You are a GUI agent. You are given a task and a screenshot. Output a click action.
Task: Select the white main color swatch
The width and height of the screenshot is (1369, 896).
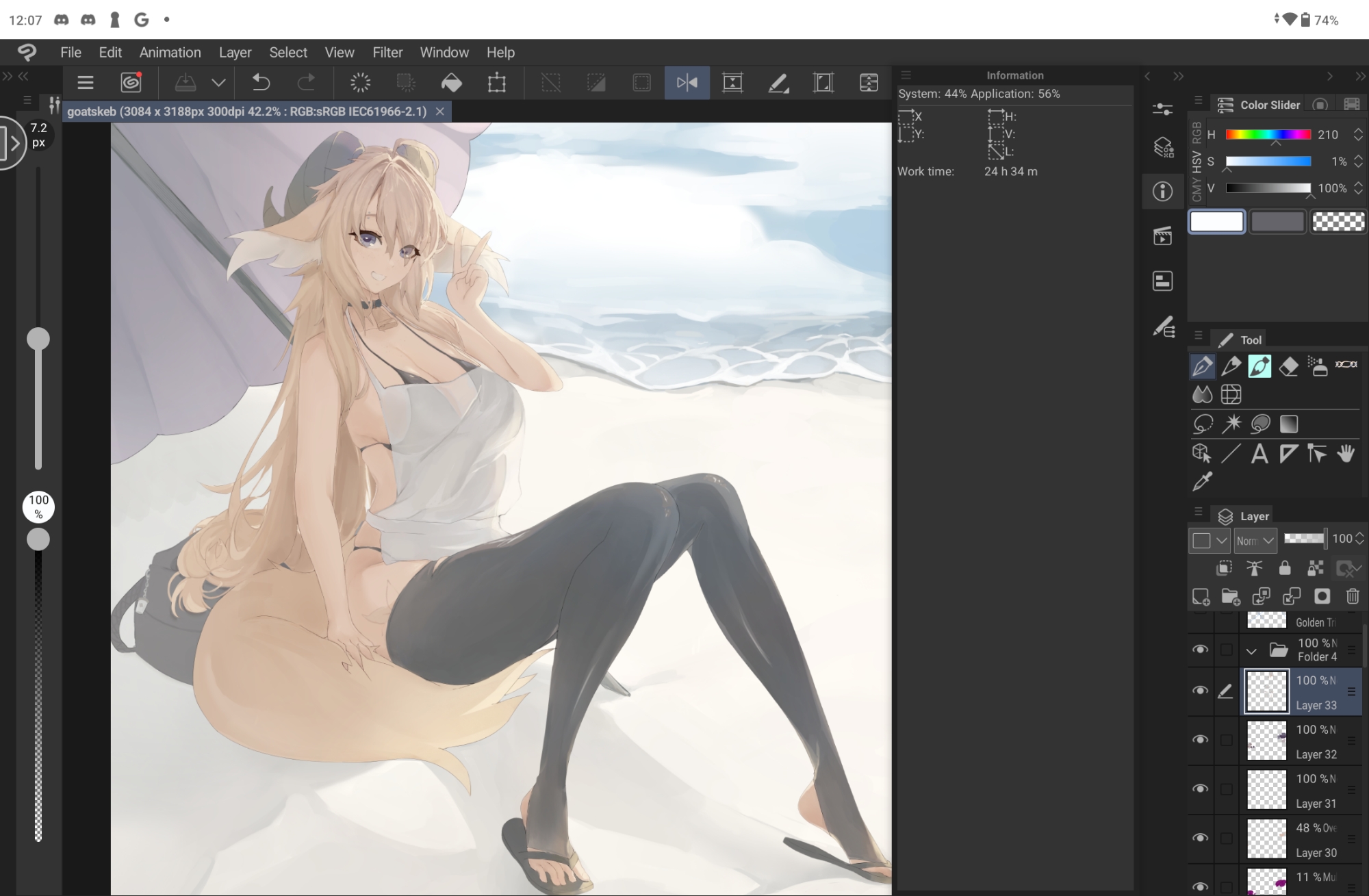click(1216, 222)
